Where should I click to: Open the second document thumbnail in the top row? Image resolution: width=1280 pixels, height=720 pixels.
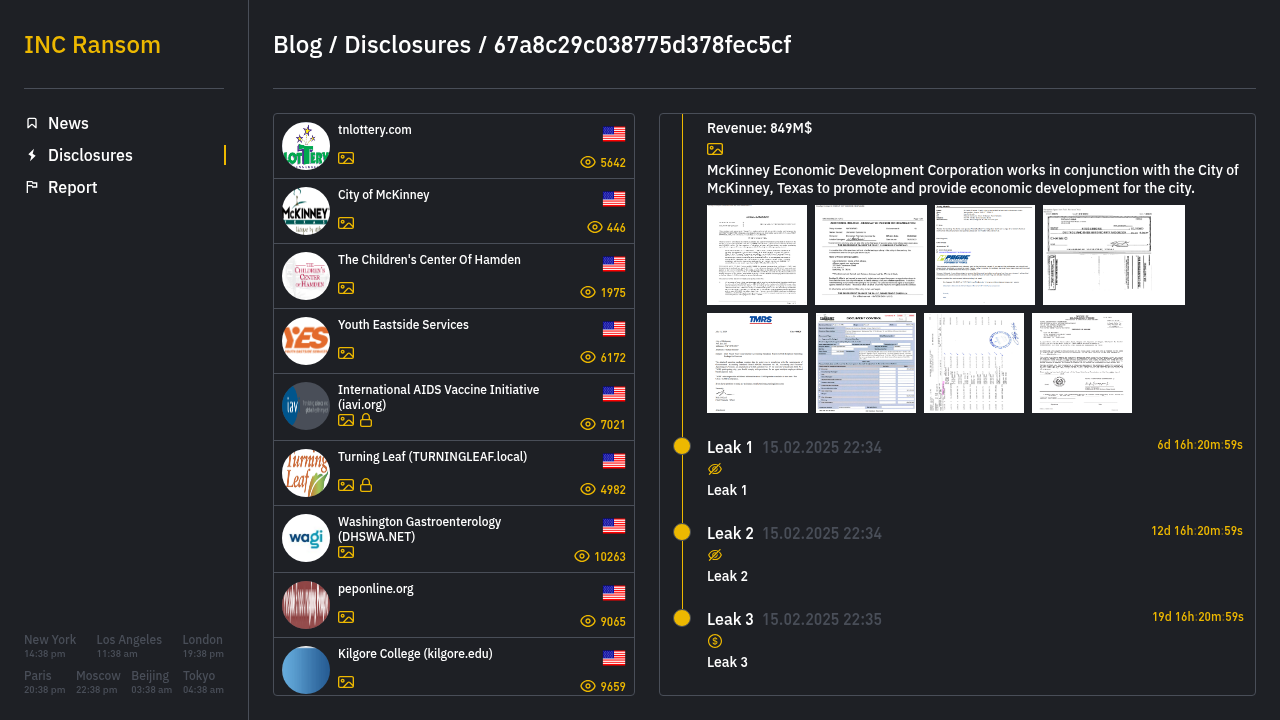point(871,255)
